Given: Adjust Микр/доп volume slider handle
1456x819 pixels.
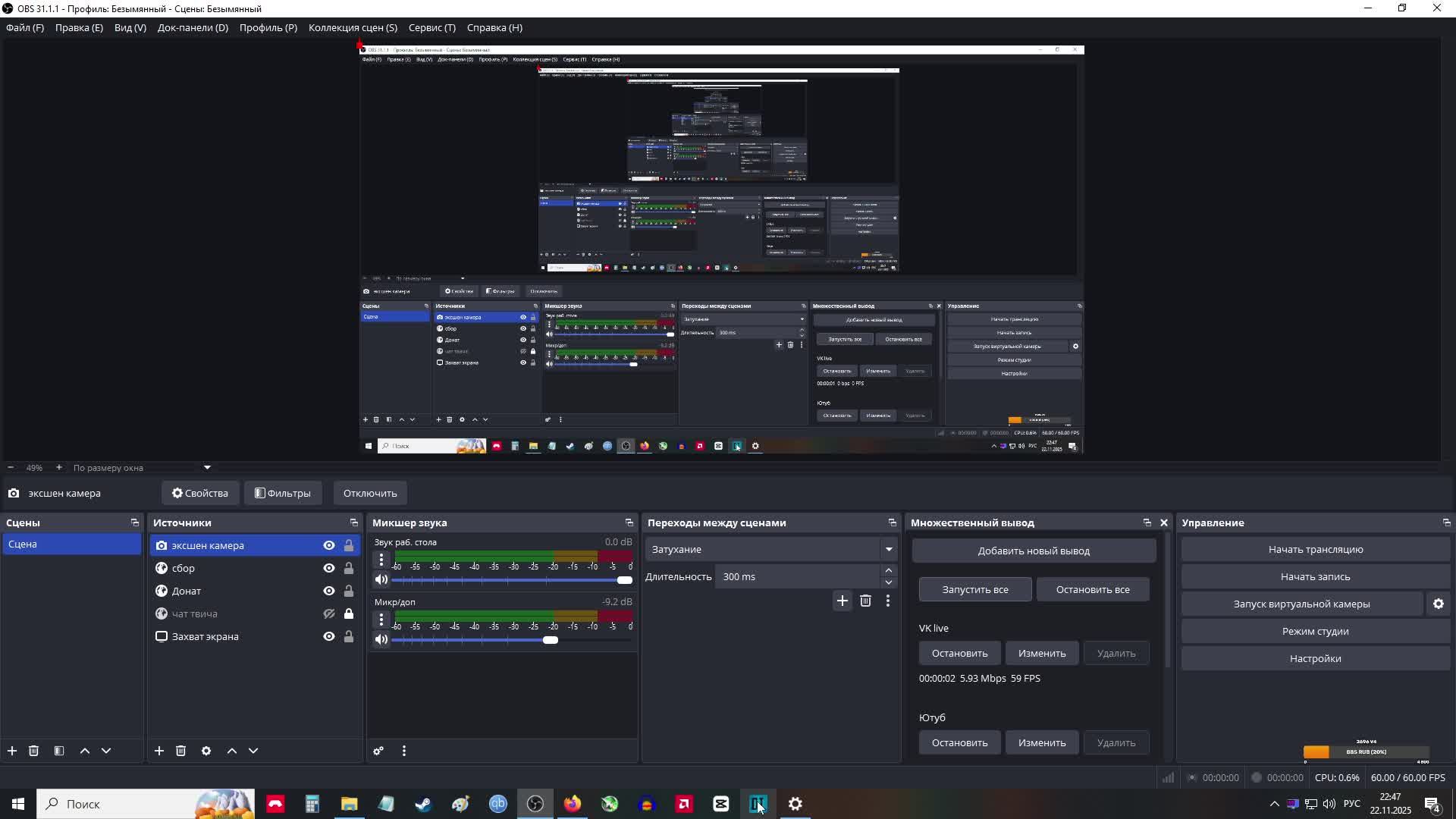Looking at the screenshot, I should pos(551,640).
